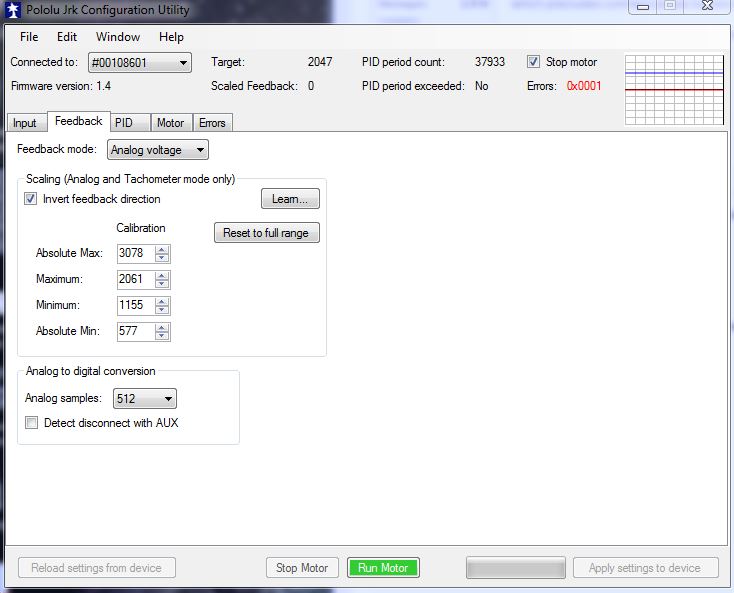Click the PID period count value 37933
This screenshot has height=593, width=734.
[x=490, y=62]
